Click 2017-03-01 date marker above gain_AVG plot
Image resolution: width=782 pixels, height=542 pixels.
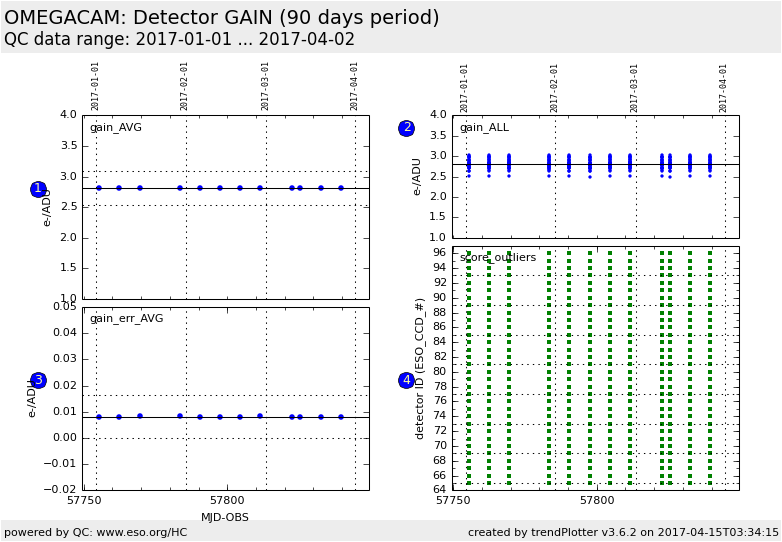[x=266, y=86]
